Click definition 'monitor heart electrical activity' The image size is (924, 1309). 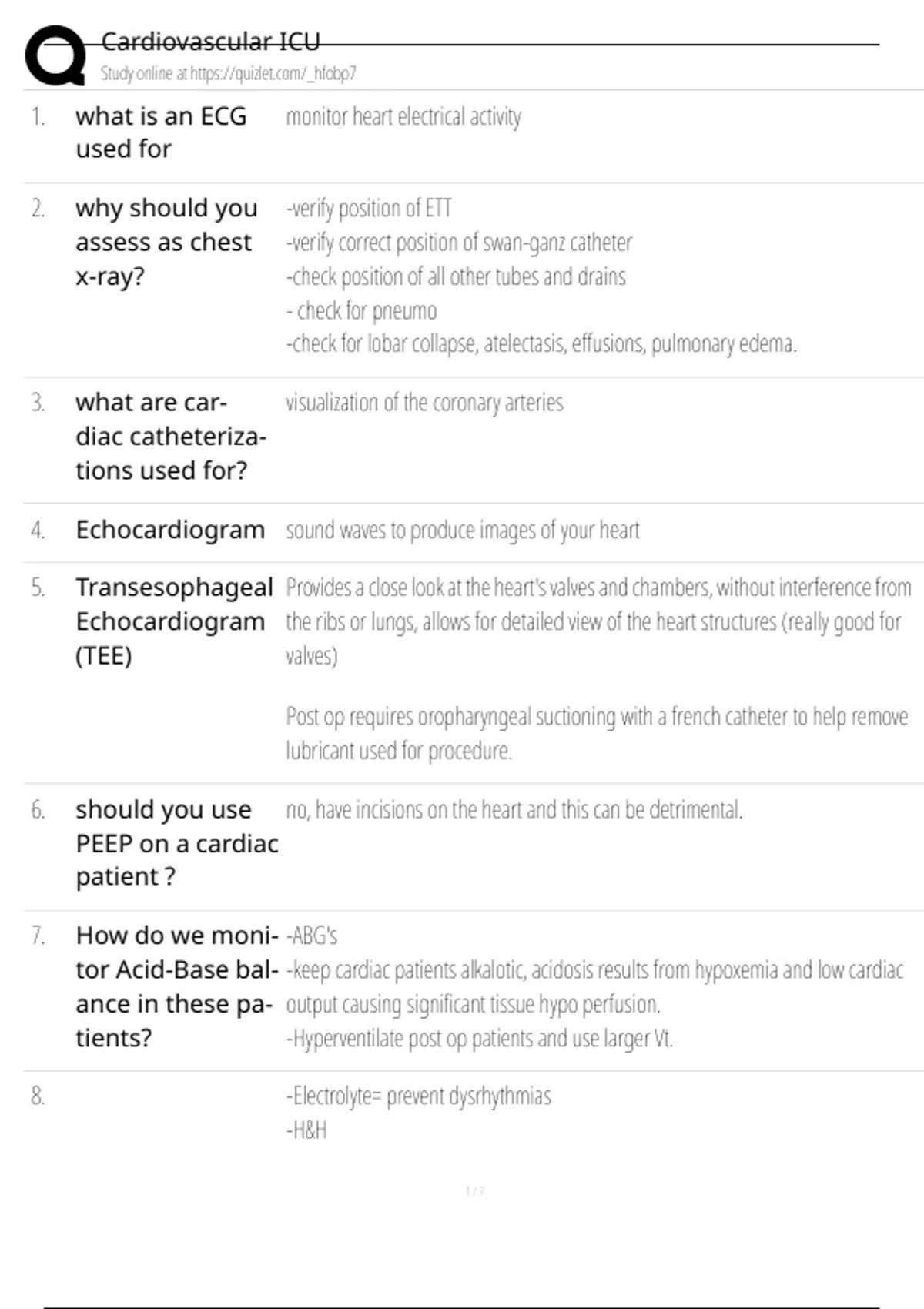click(403, 117)
